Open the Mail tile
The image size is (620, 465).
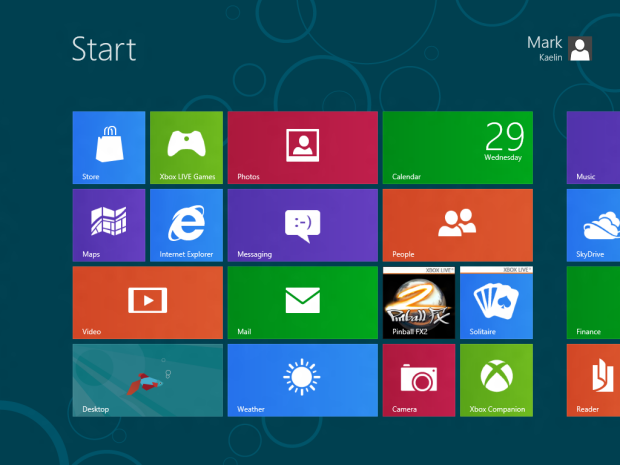pos(302,302)
